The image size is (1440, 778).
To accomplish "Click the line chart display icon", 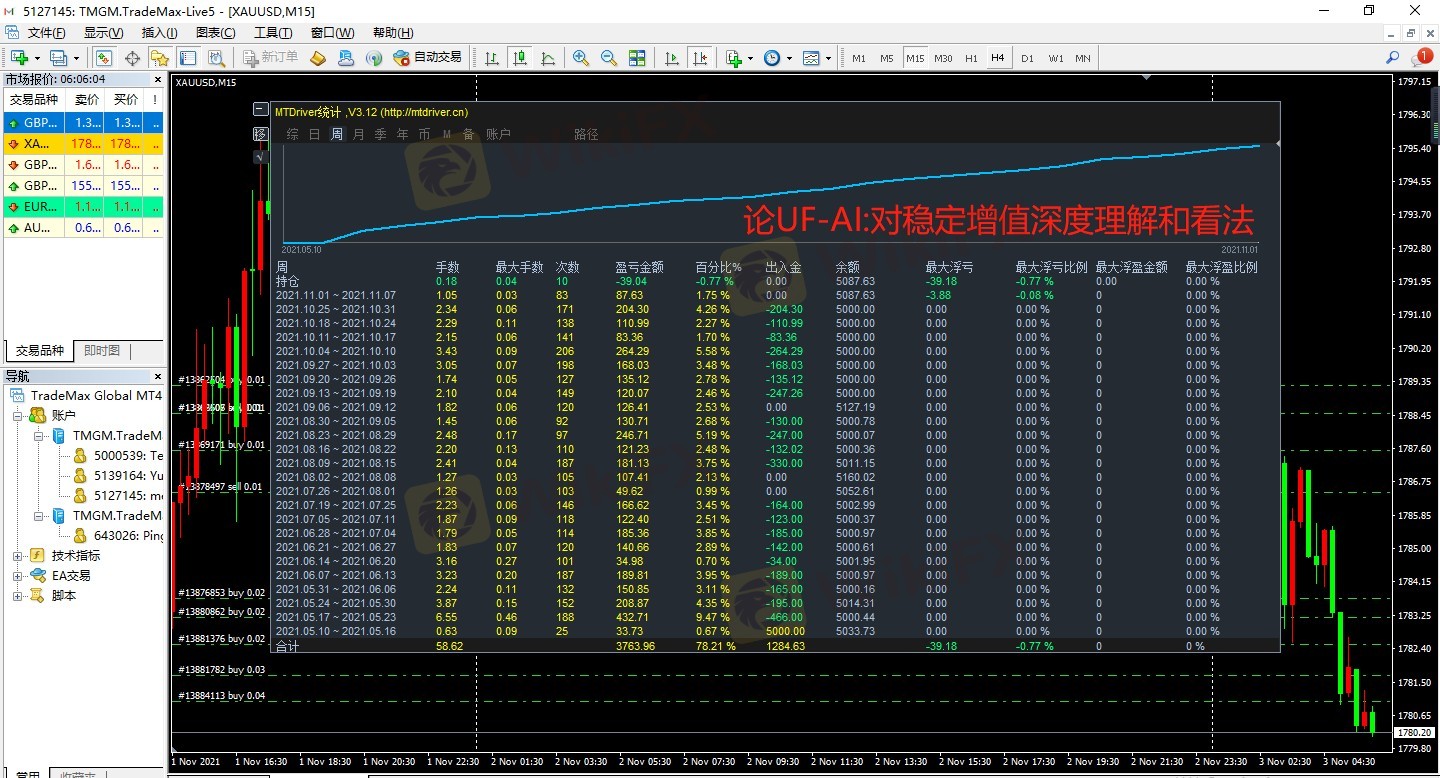I will [548, 58].
